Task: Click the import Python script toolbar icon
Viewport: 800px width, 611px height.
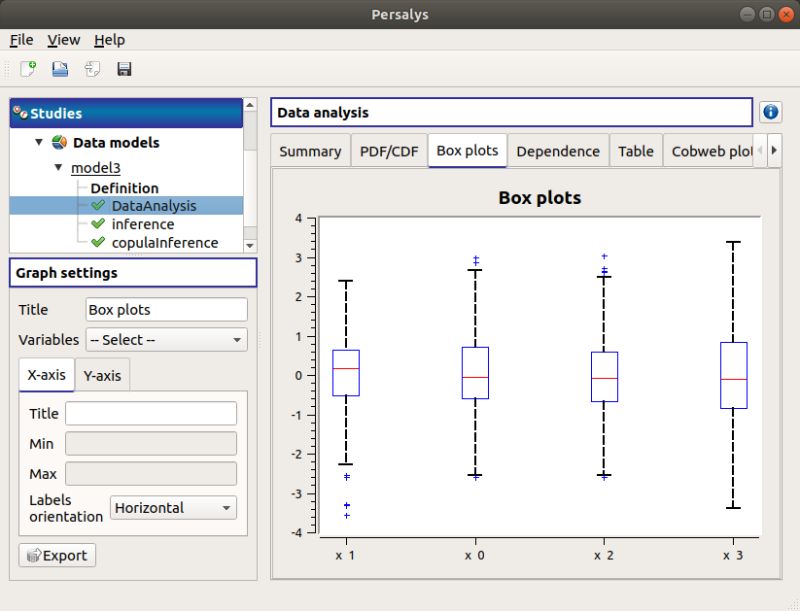Action: click(x=91, y=68)
